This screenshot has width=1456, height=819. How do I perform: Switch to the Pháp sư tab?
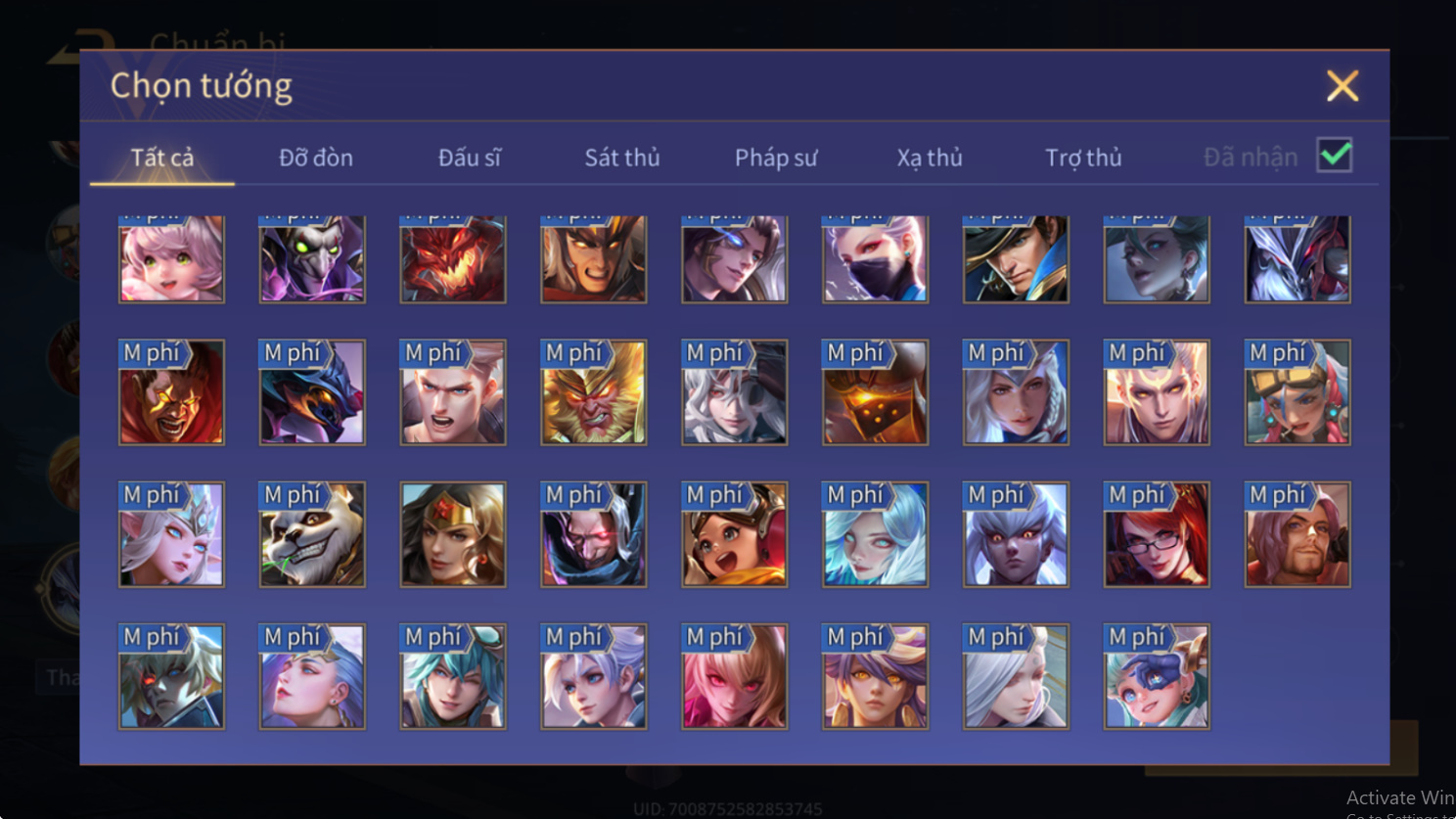776,158
